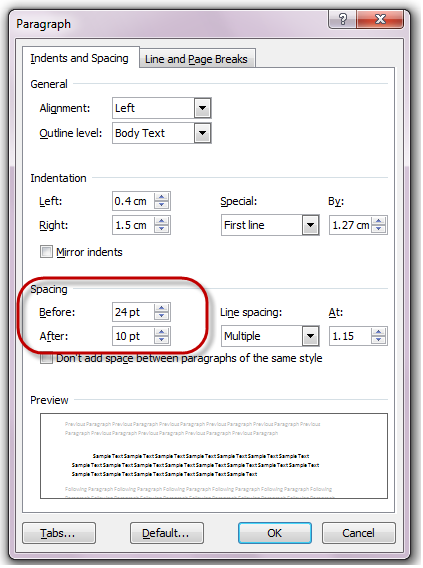Increase Before spacing using up arrow
This screenshot has height=568, width=423.
162,308
